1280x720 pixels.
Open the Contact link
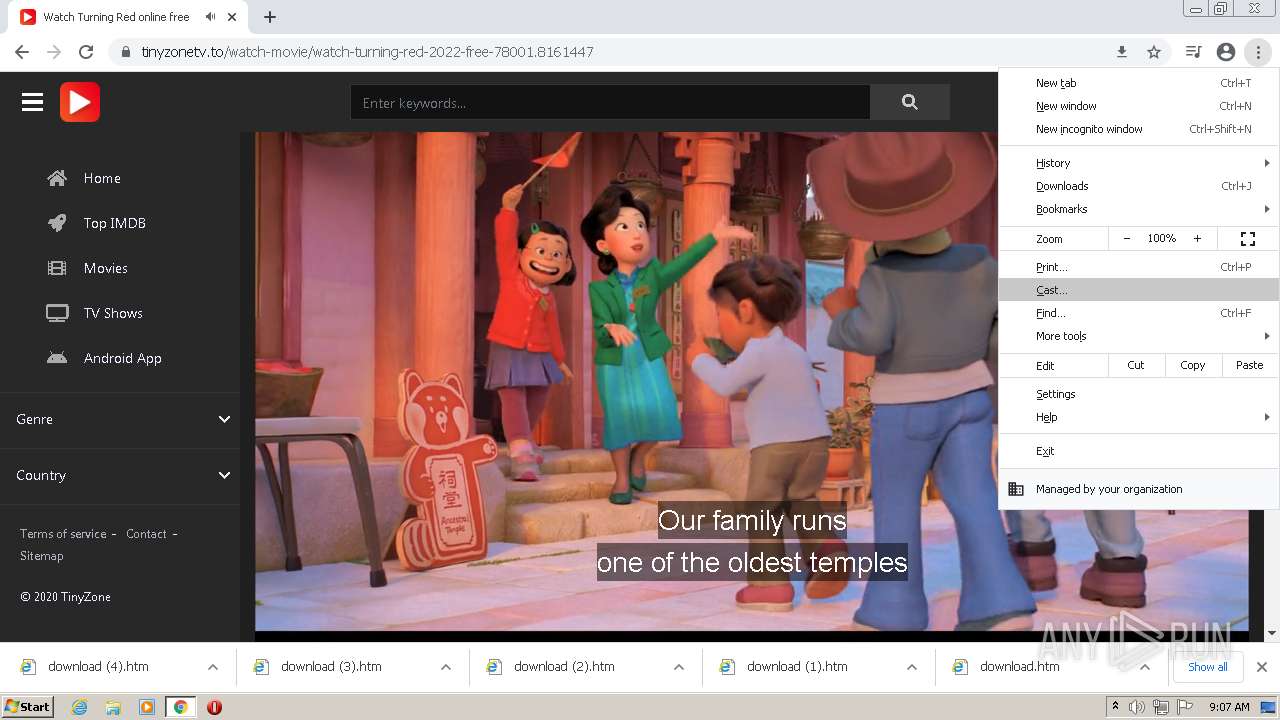pyautogui.click(x=146, y=534)
